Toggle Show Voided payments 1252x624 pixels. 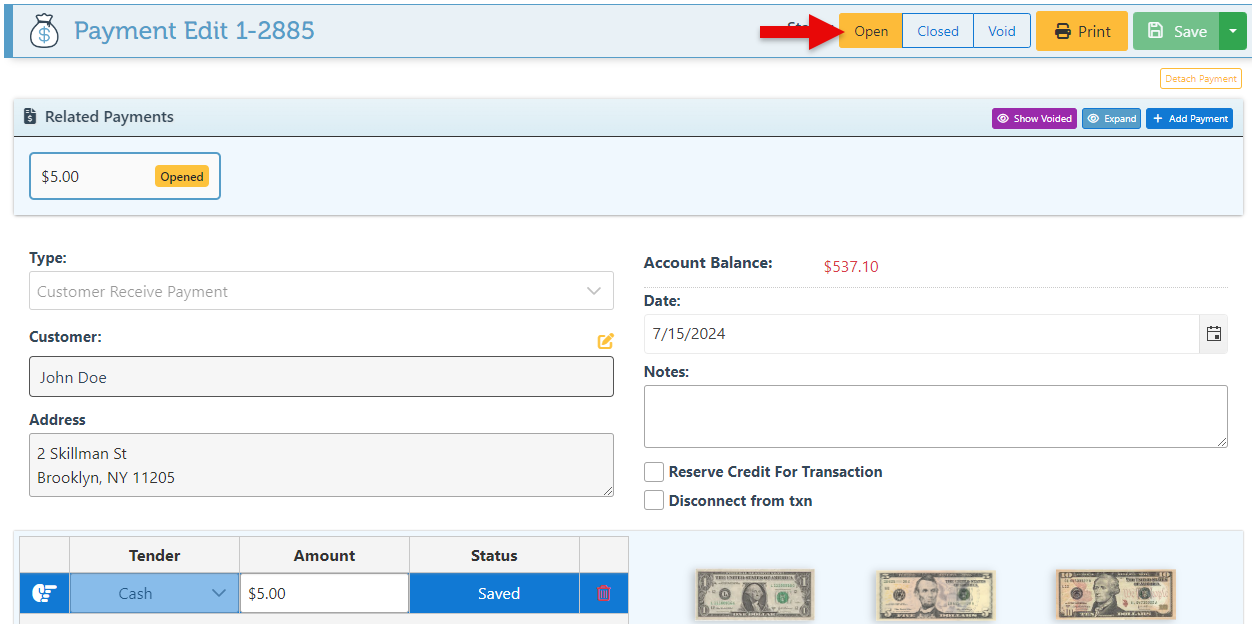tap(1034, 119)
